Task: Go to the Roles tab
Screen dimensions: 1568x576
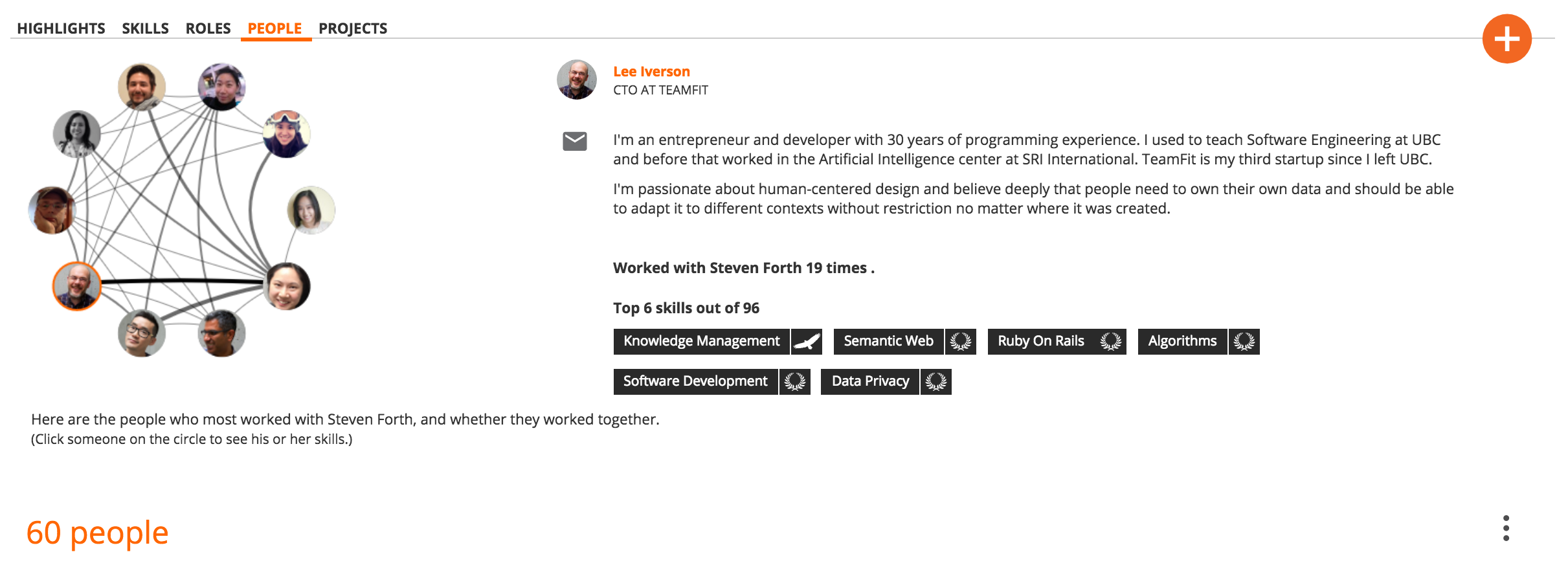Action: (x=208, y=28)
